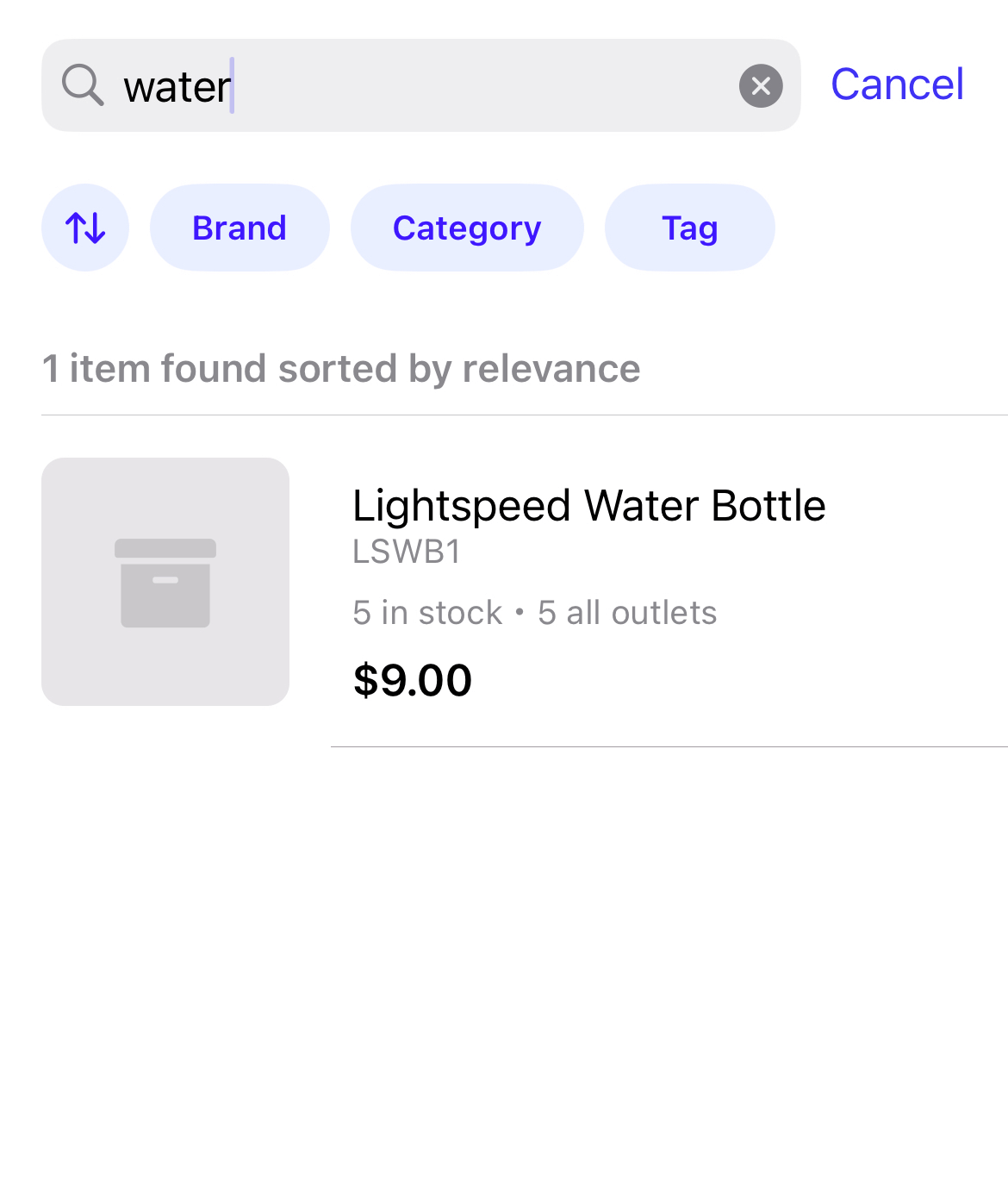Viewport: 1008px width, 1192px height.
Task: Open the Brand filter
Action: pyautogui.click(x=240, y=228)
